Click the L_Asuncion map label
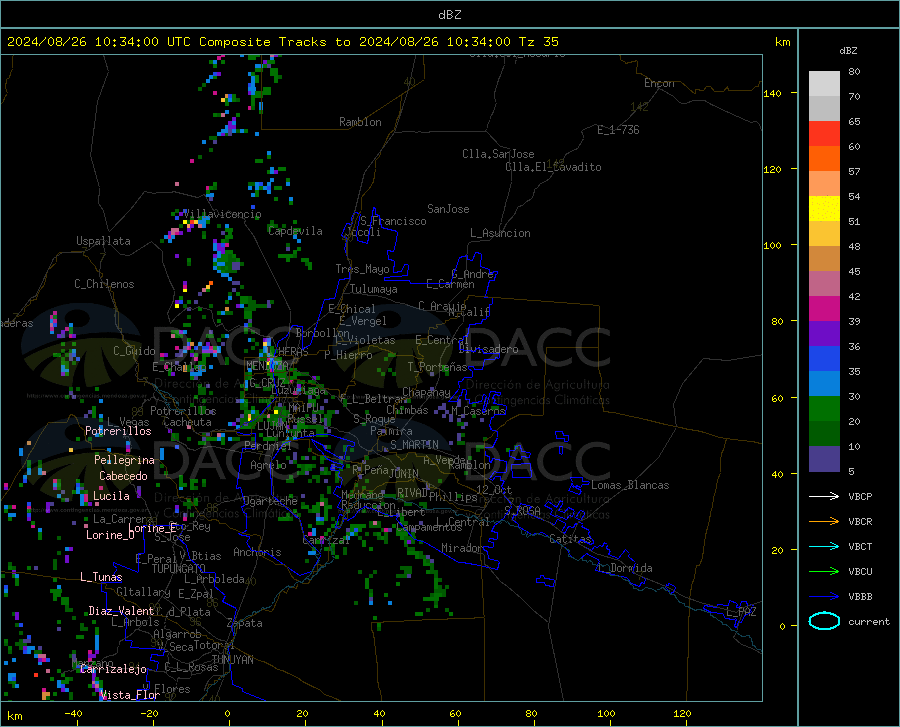The width and height of the screenshot is (900, 727). tap(500, 233)
